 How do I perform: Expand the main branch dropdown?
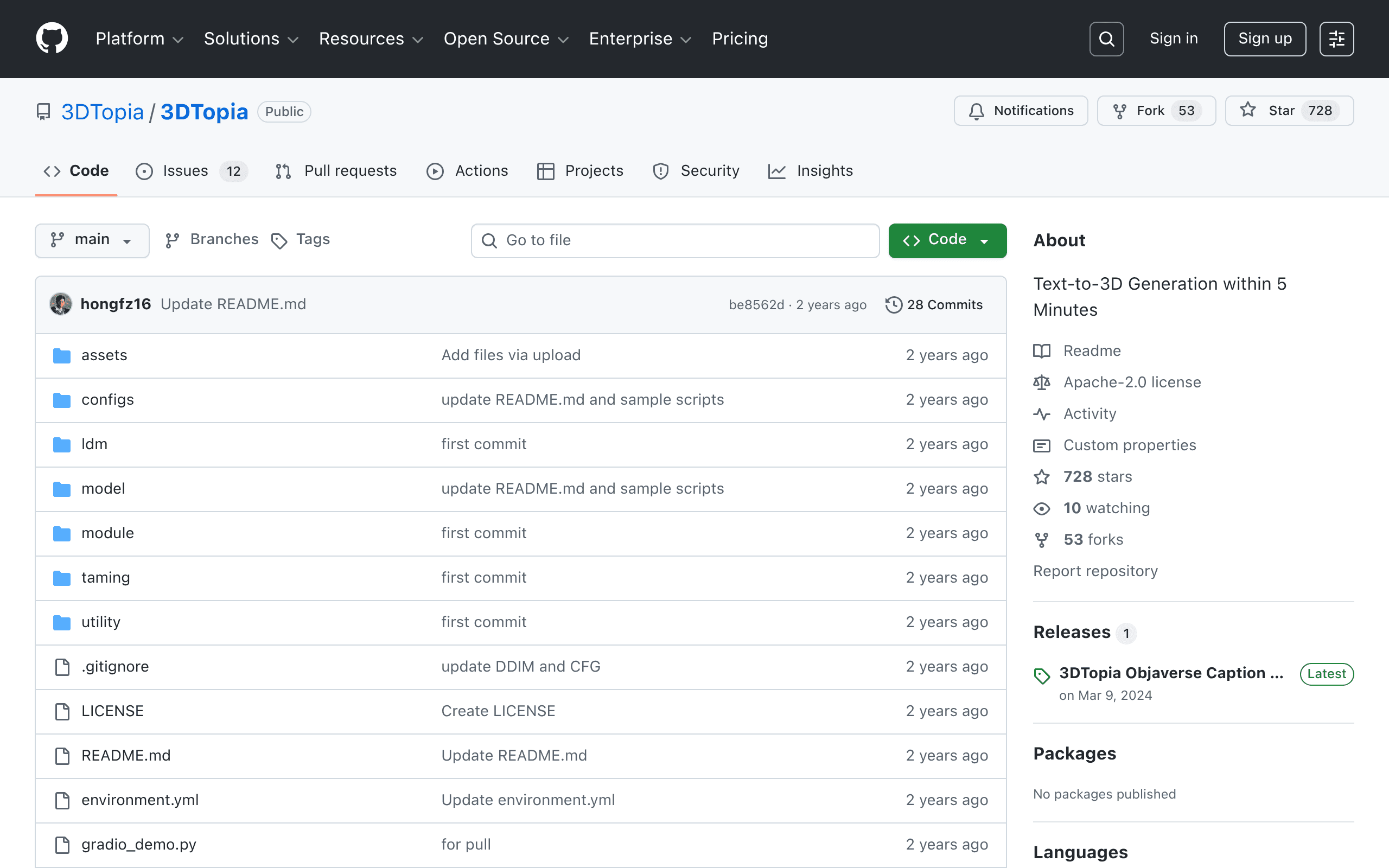[92, 240]
